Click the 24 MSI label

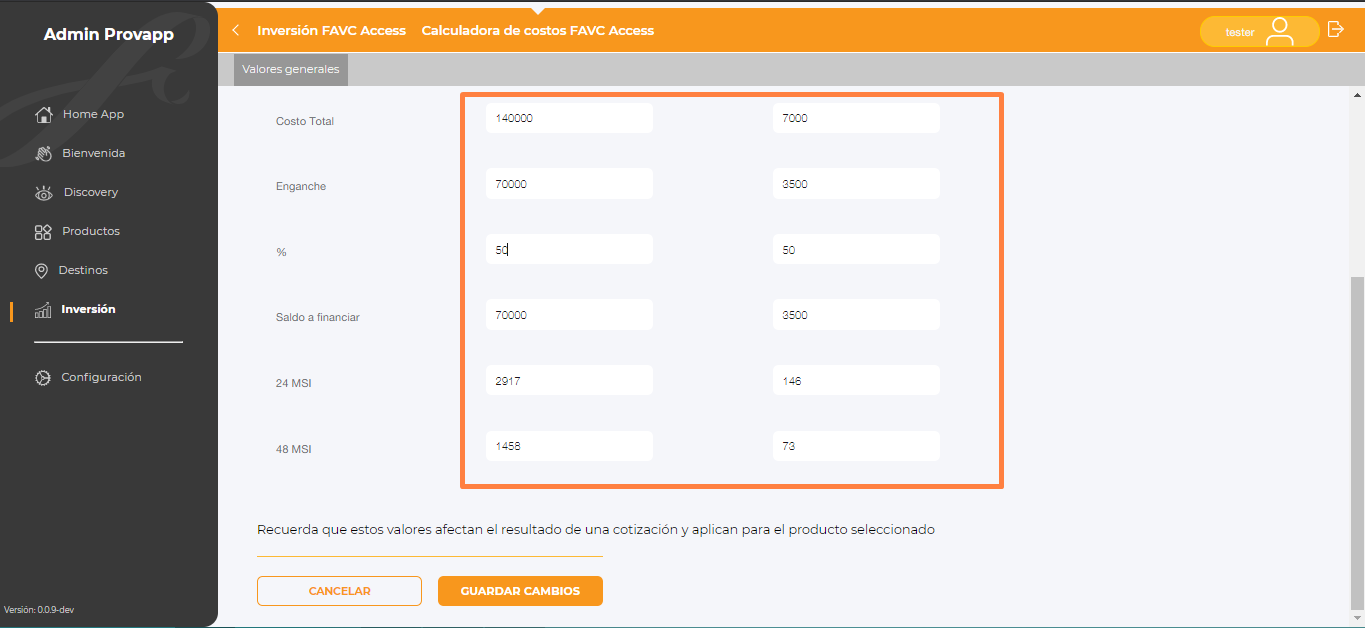pos(293,383)
